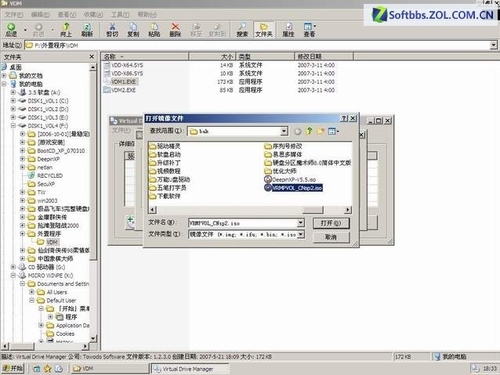Select the win2003 folder in tree

[47, 201]
